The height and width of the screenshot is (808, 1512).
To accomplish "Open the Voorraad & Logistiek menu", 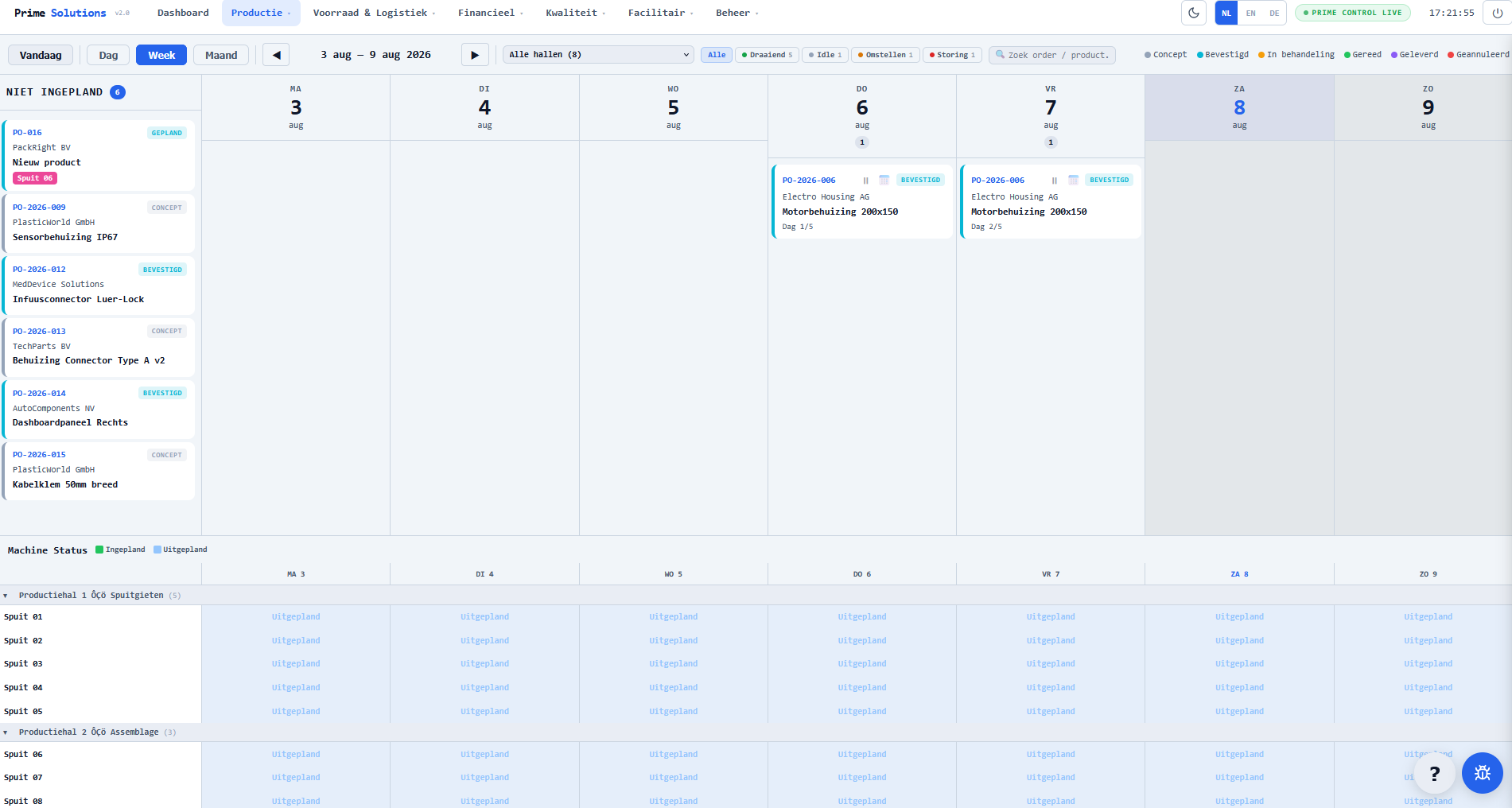I will 374,13.
